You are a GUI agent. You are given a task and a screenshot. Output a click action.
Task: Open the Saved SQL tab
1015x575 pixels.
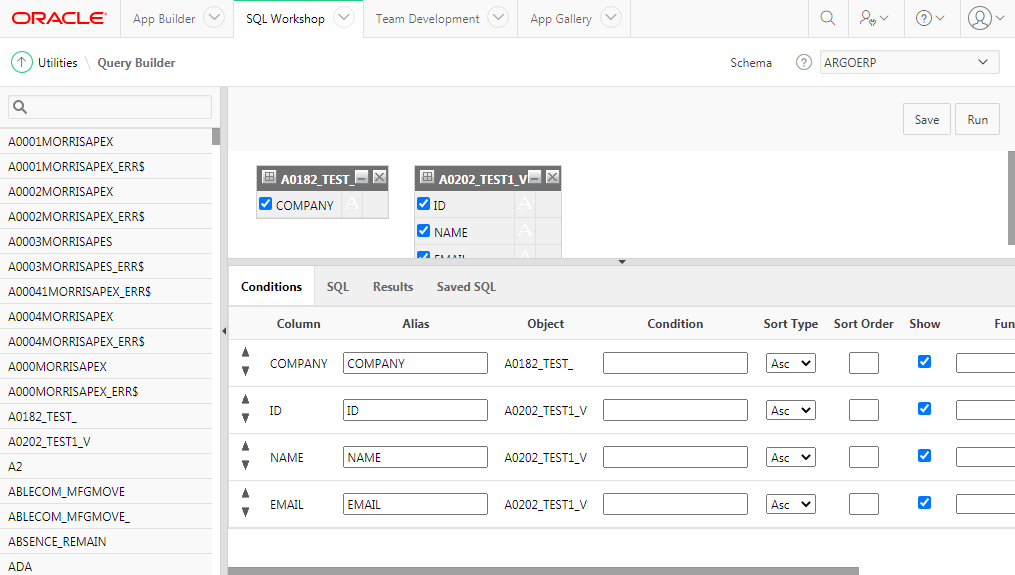[466, 286]
